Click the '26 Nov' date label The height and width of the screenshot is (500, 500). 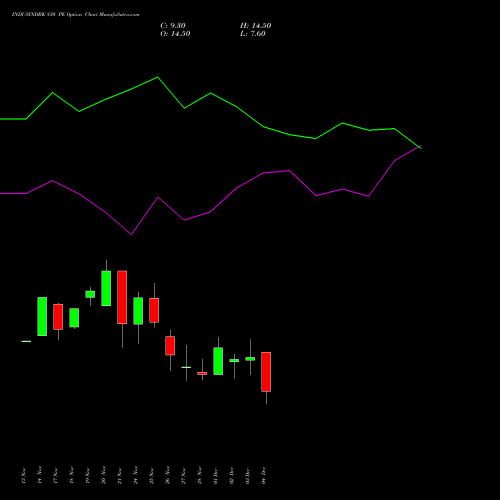coord(168,475)
